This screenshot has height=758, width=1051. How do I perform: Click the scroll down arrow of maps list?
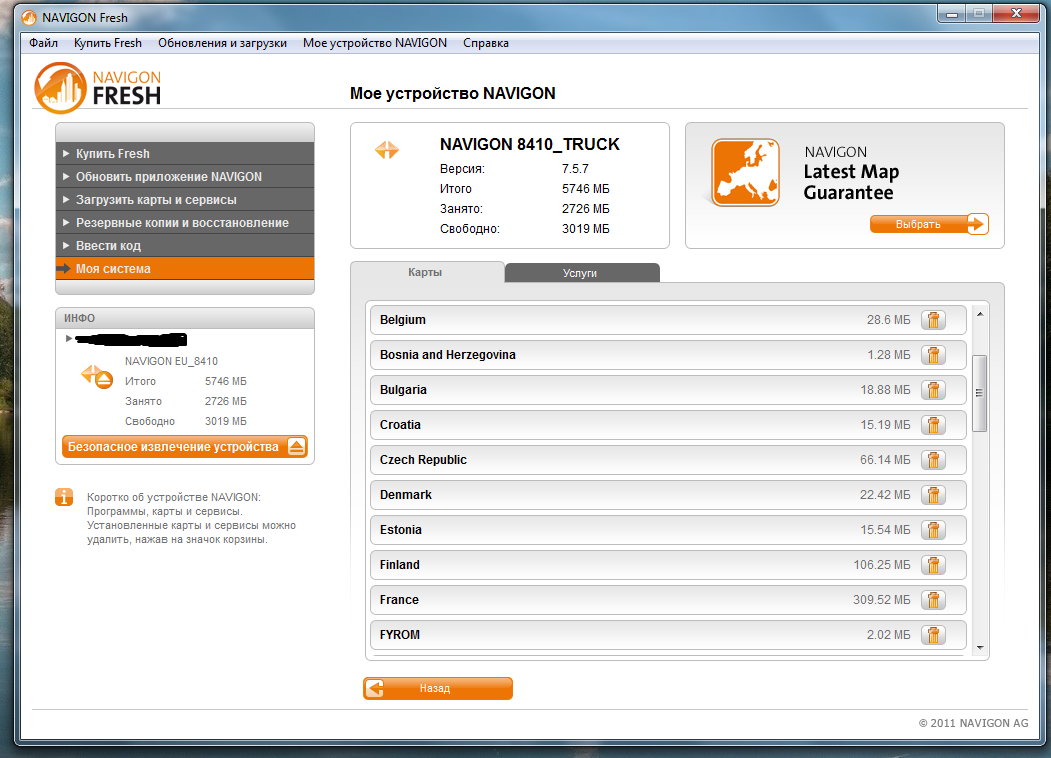coord(979,647)
